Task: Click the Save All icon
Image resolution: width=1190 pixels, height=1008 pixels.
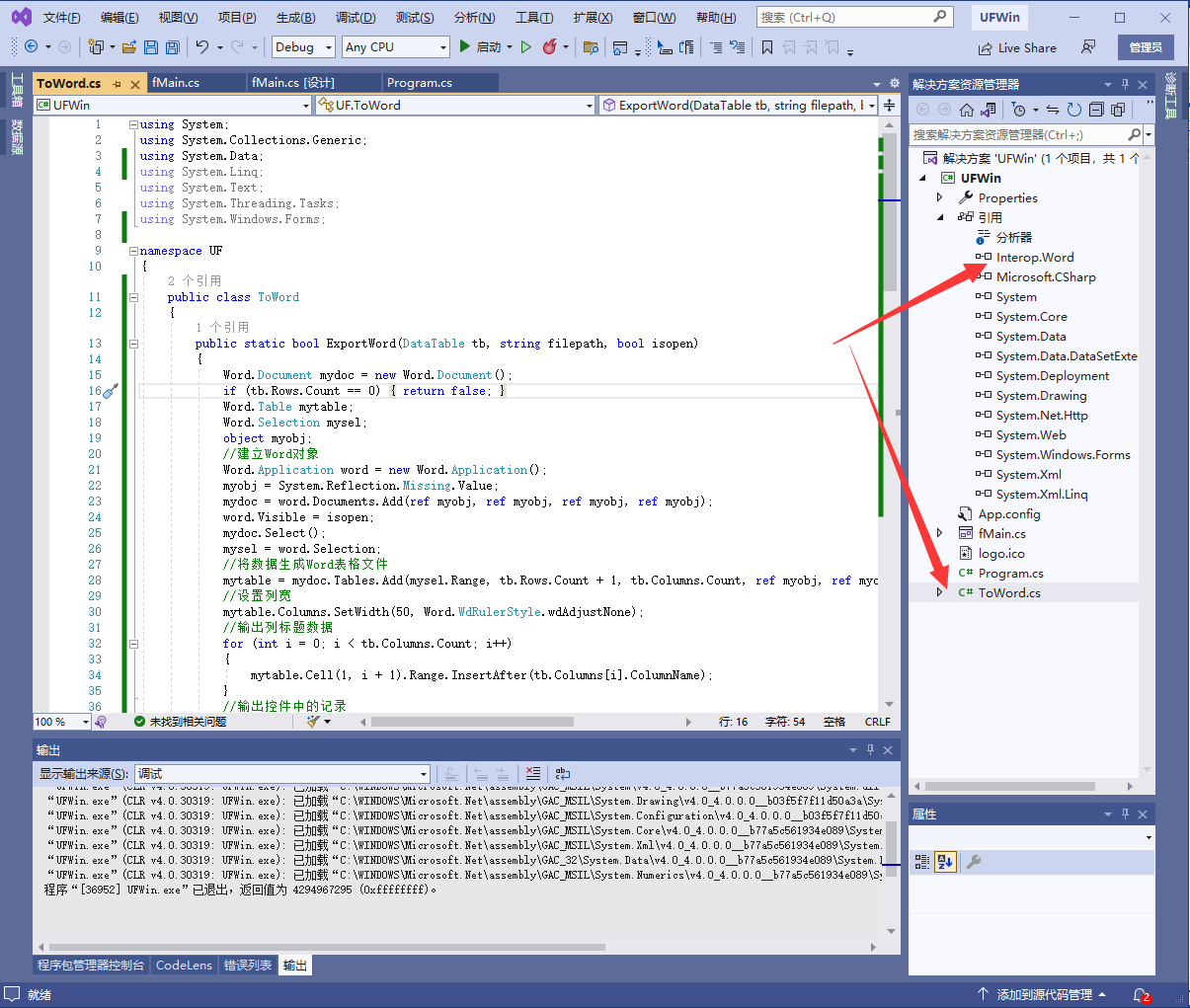Action: (x=172, y=47)
